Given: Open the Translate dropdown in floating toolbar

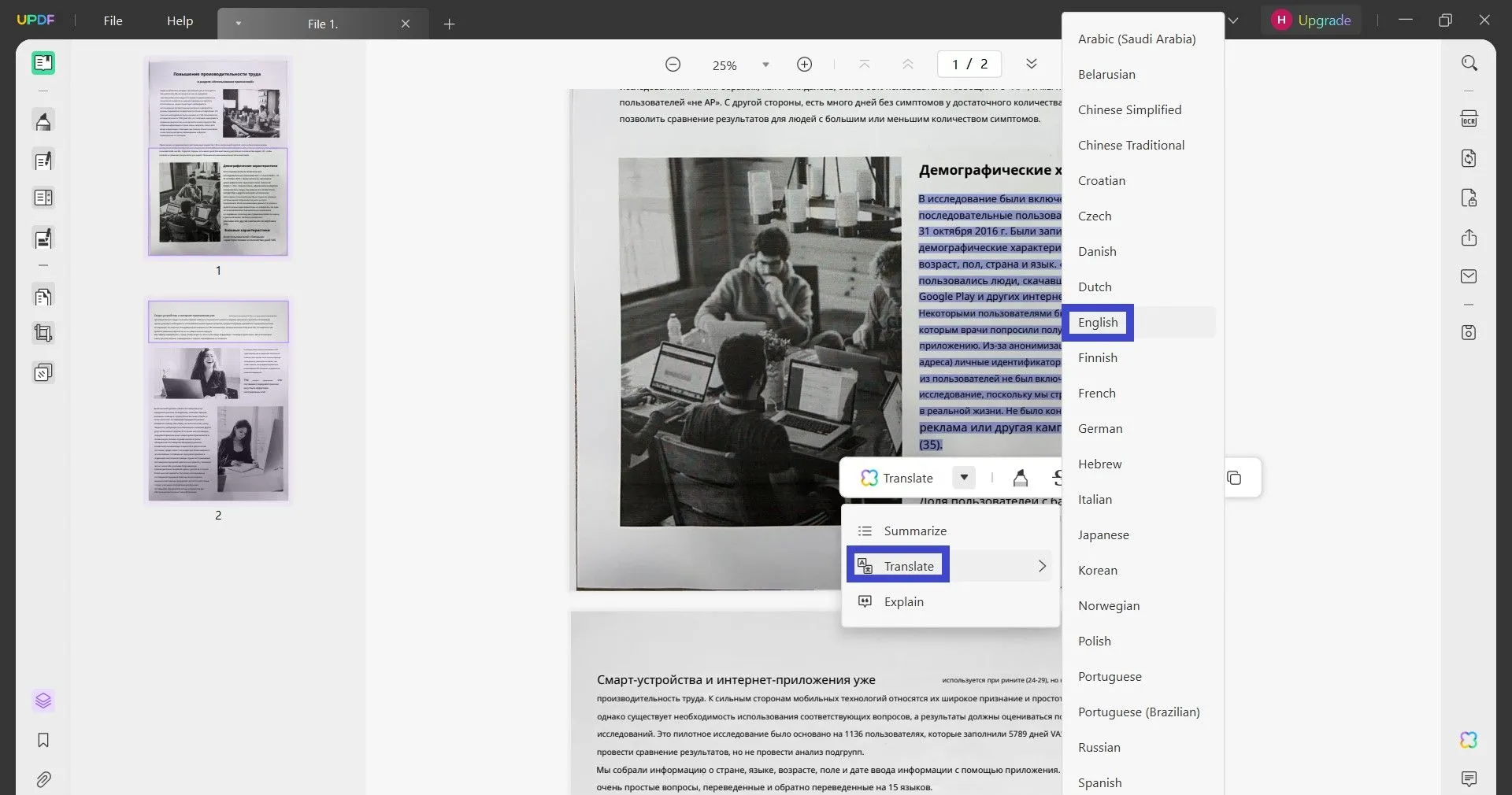Looking at the screenshot, I should click(x=964, y=478).
